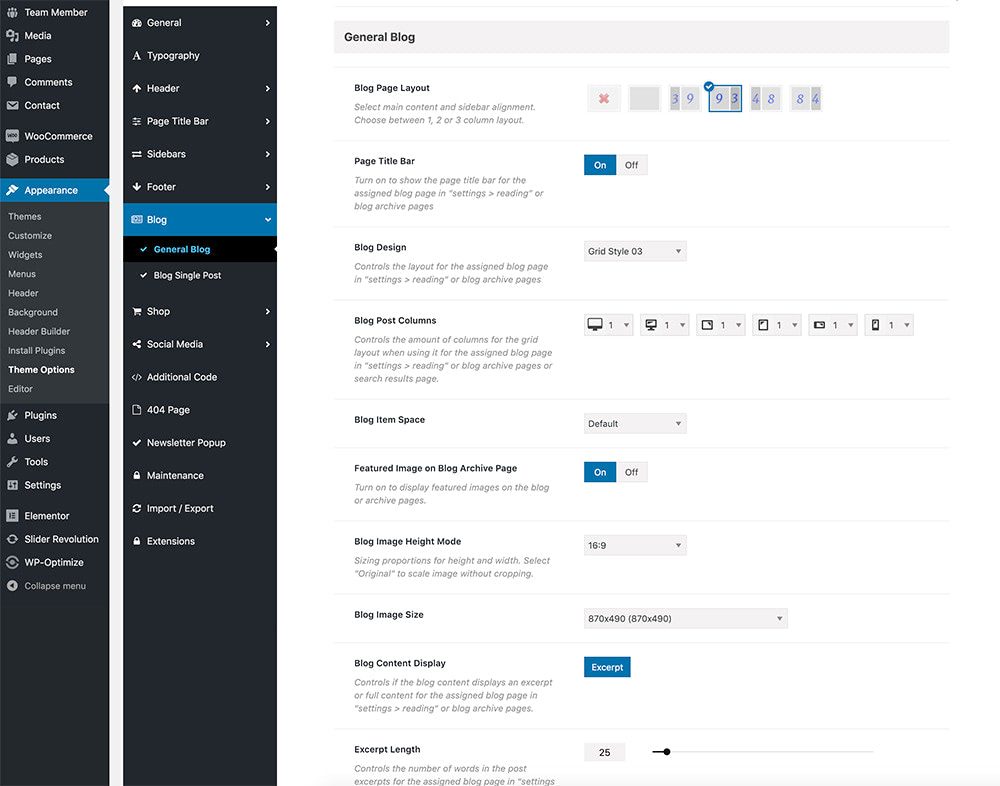Click the Shop cart icon
Screen dimensions: 1000x786
click(x=137, y=311)
